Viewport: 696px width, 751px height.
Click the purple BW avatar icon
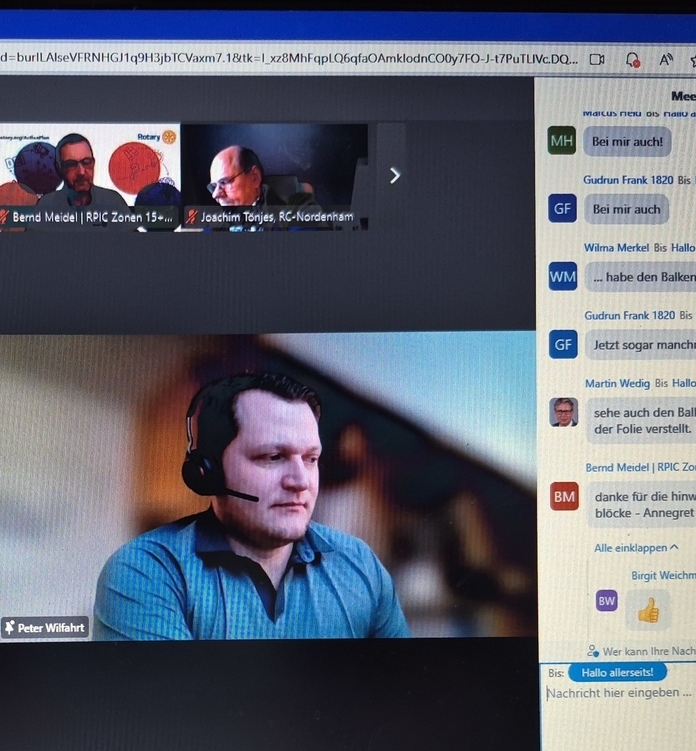pos(606,601)
